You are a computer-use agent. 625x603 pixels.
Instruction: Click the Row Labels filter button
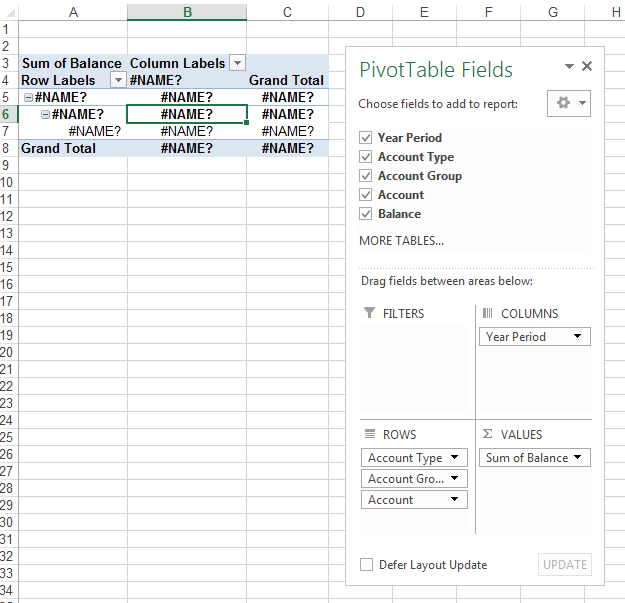[117, 80]
